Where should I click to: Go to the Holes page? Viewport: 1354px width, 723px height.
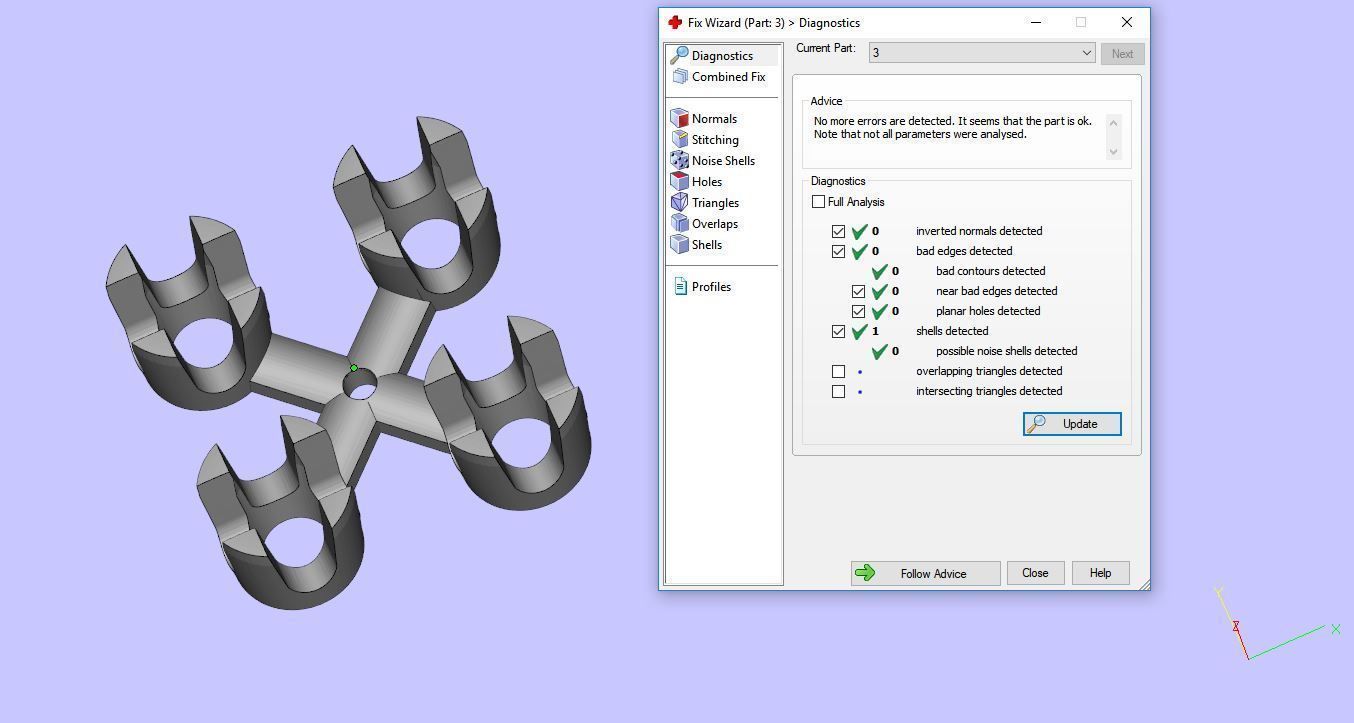coord(707,181)
